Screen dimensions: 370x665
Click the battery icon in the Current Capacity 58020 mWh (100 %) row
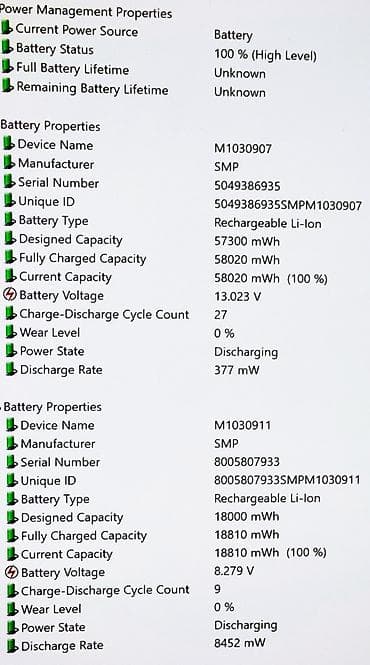click(x=11, y=276)
